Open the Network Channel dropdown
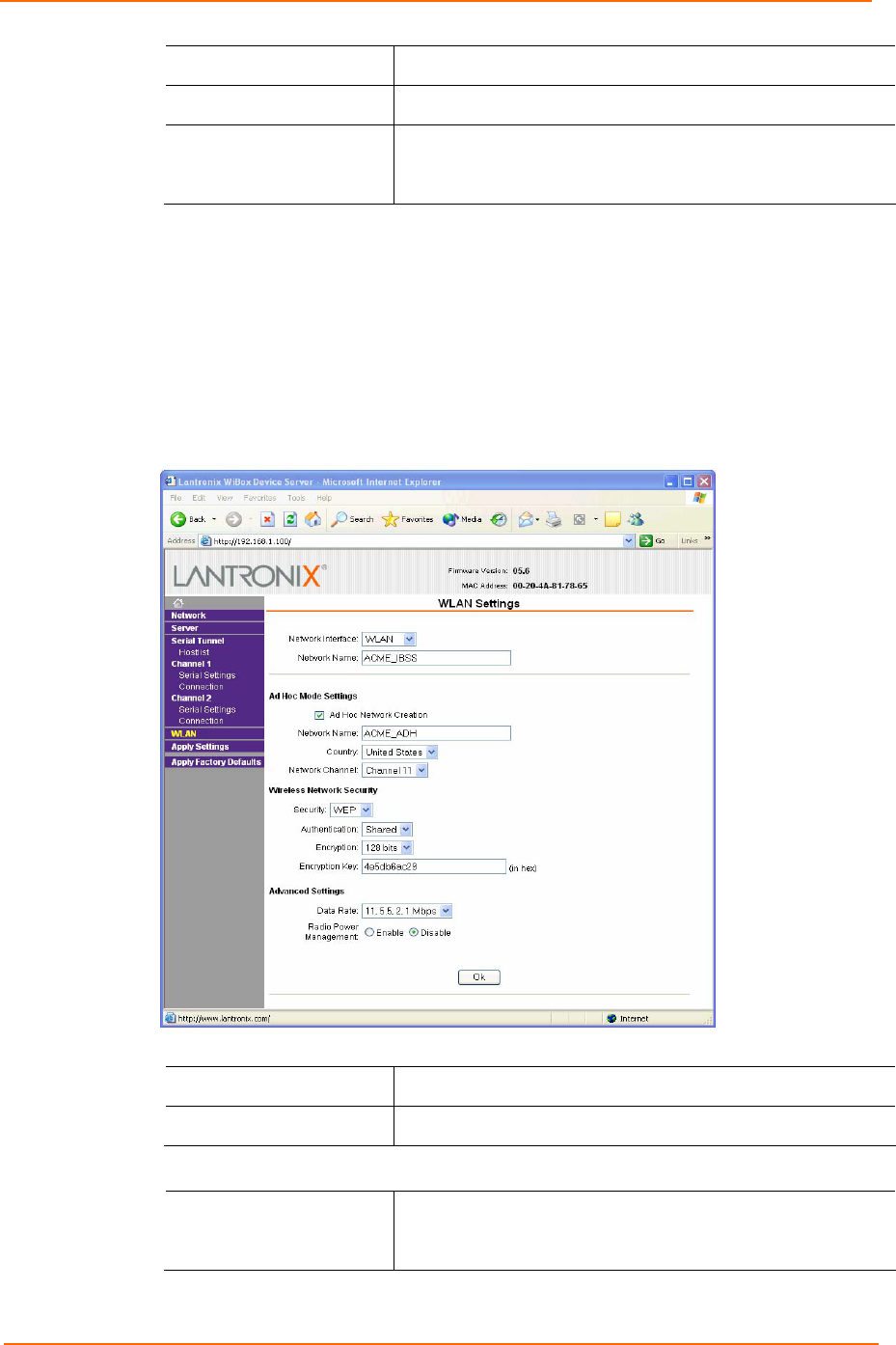Screen dimensions: 896x1345 click(394, 770)
